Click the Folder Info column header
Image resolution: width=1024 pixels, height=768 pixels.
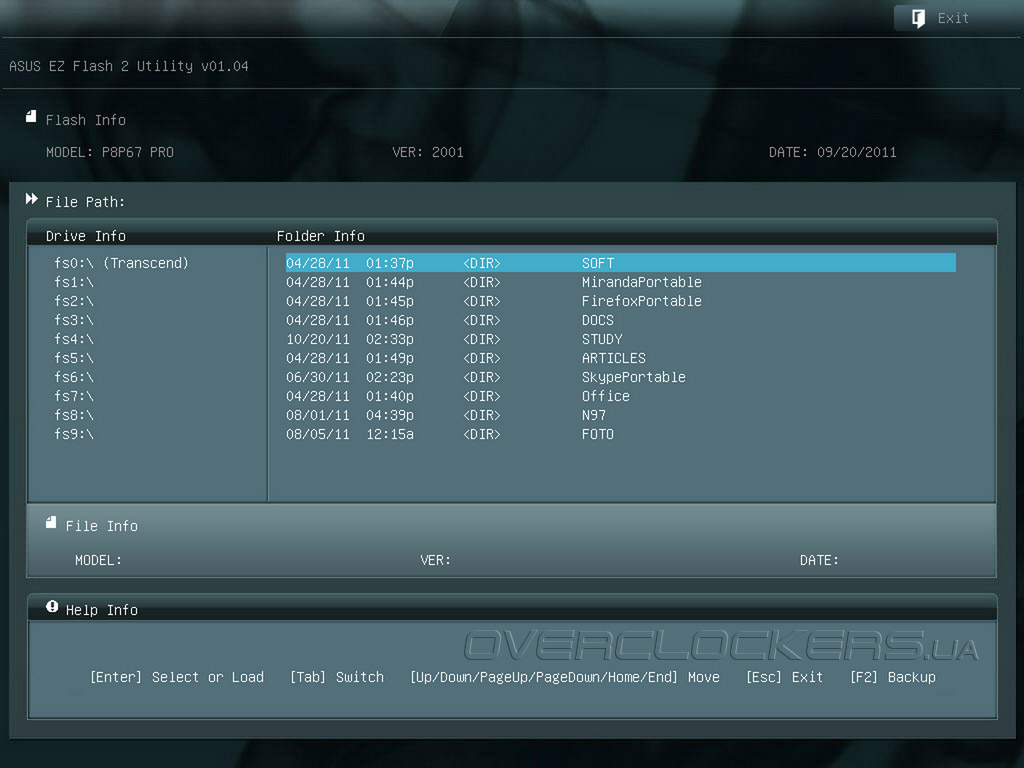click(x=321, y=236)
